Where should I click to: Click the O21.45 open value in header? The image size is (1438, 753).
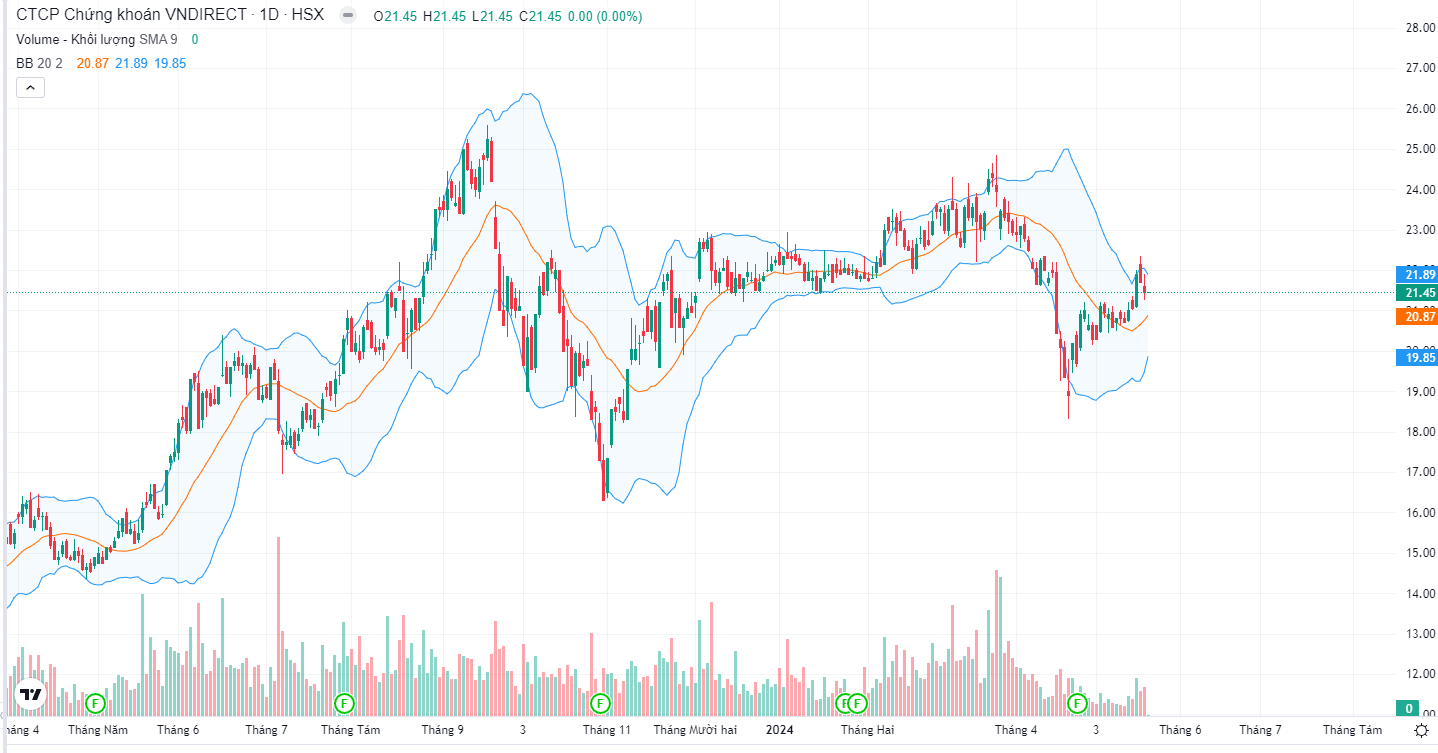(395, 17)
